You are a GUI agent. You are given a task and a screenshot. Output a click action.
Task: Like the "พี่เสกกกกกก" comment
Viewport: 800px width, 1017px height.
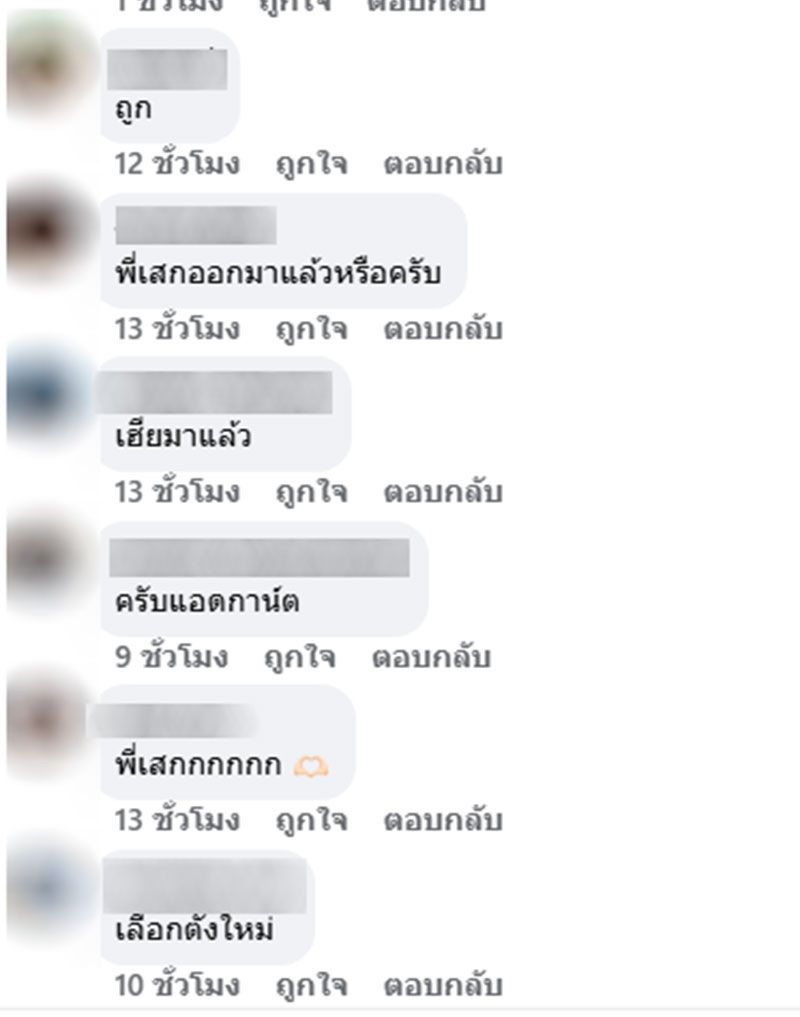[x=312, y=821]
